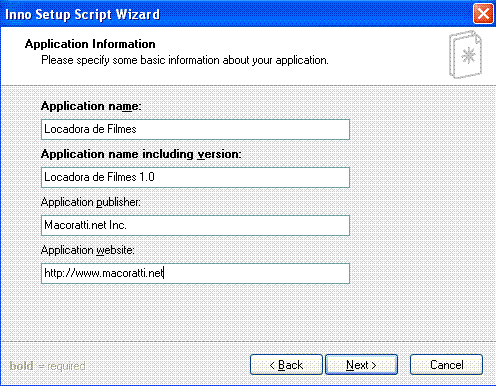Click the script document icon in header
Viewport: 496px width, 386px height.
[x=465, y=55]
